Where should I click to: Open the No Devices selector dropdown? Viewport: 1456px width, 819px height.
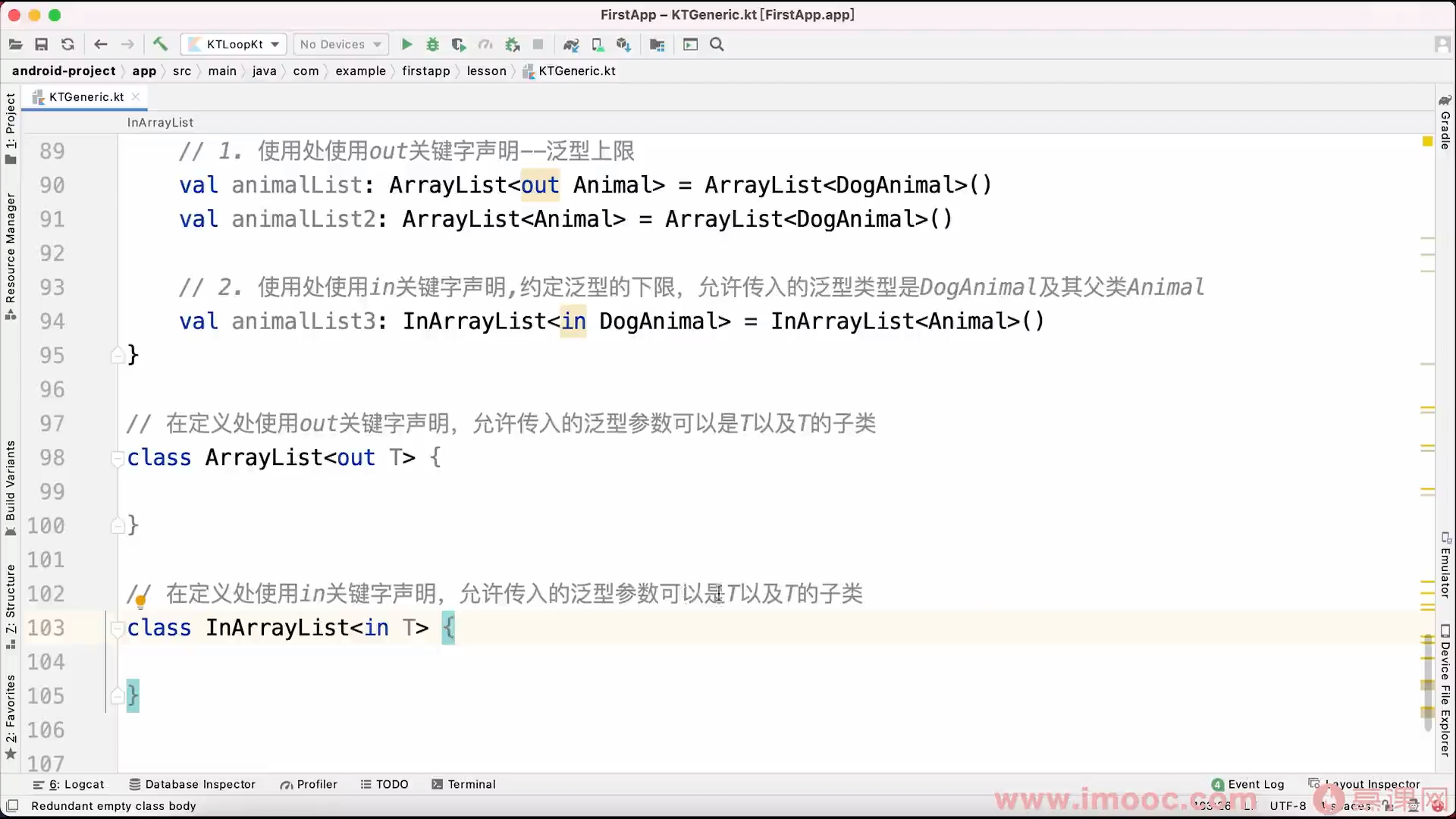click(340, 45)
